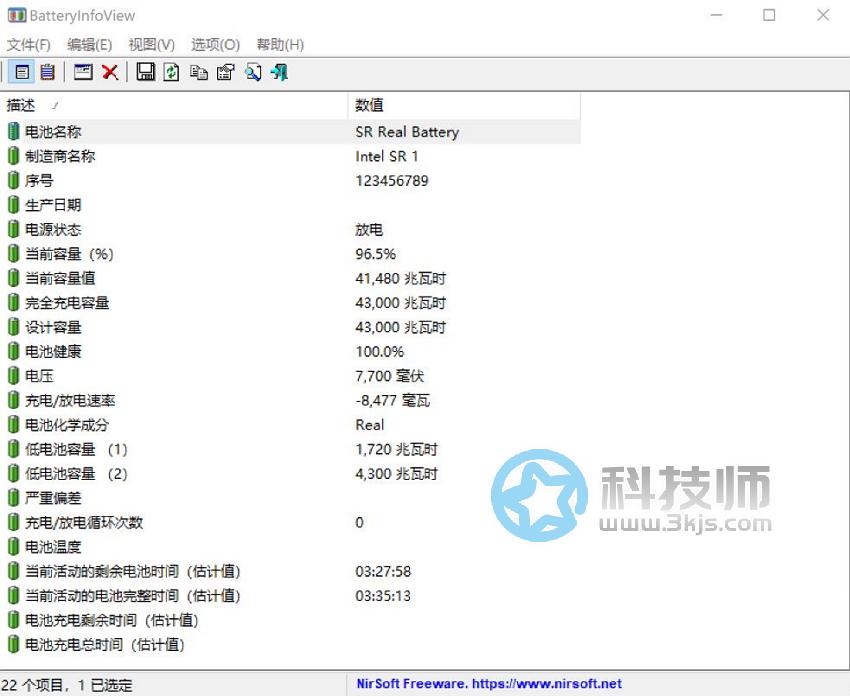Screen dimensions: 850x696
Task: Click the power state value 放电
Action: click(x=369, y=229)
